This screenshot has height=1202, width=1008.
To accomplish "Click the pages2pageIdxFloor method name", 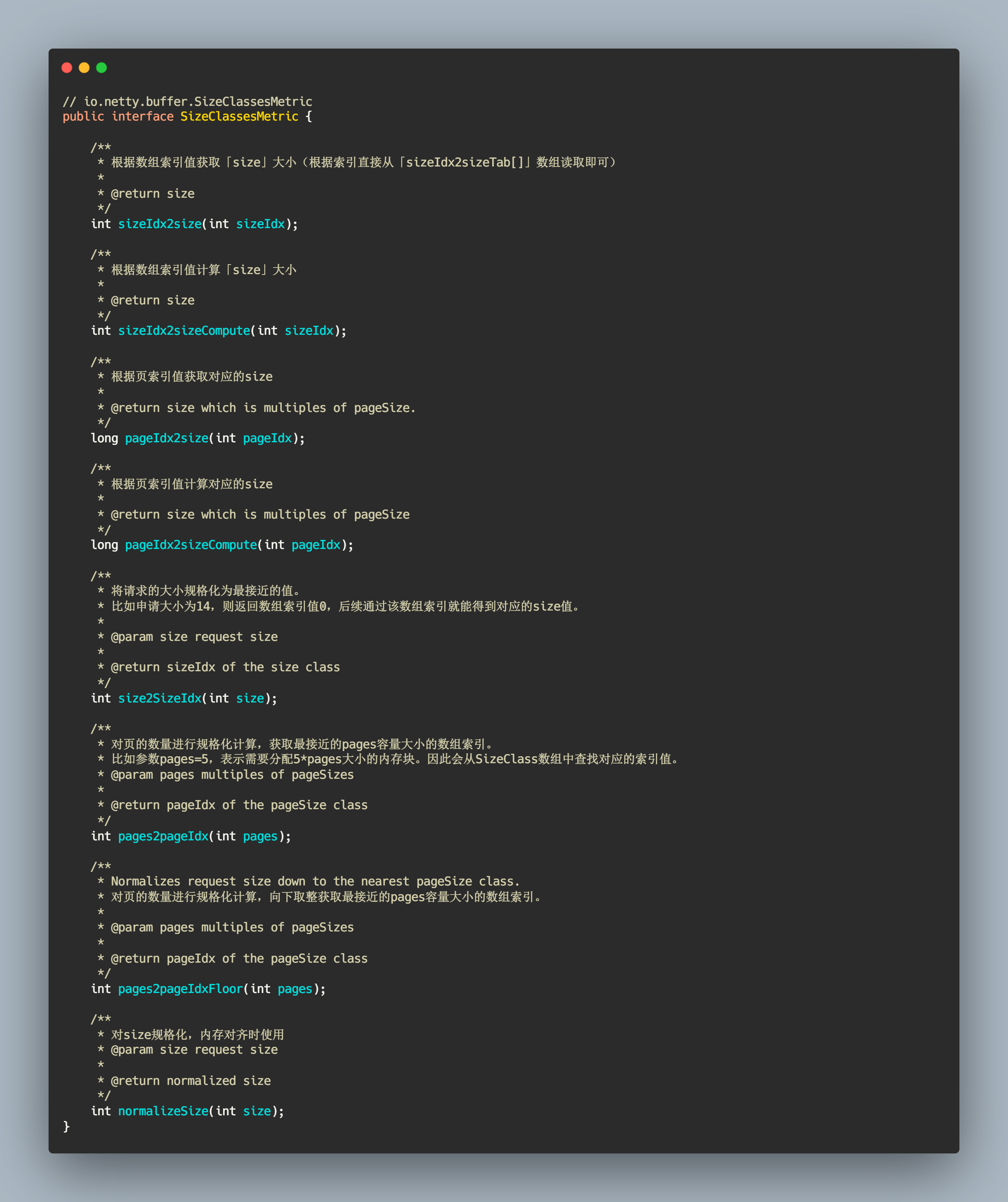I will tap(180, 989).
